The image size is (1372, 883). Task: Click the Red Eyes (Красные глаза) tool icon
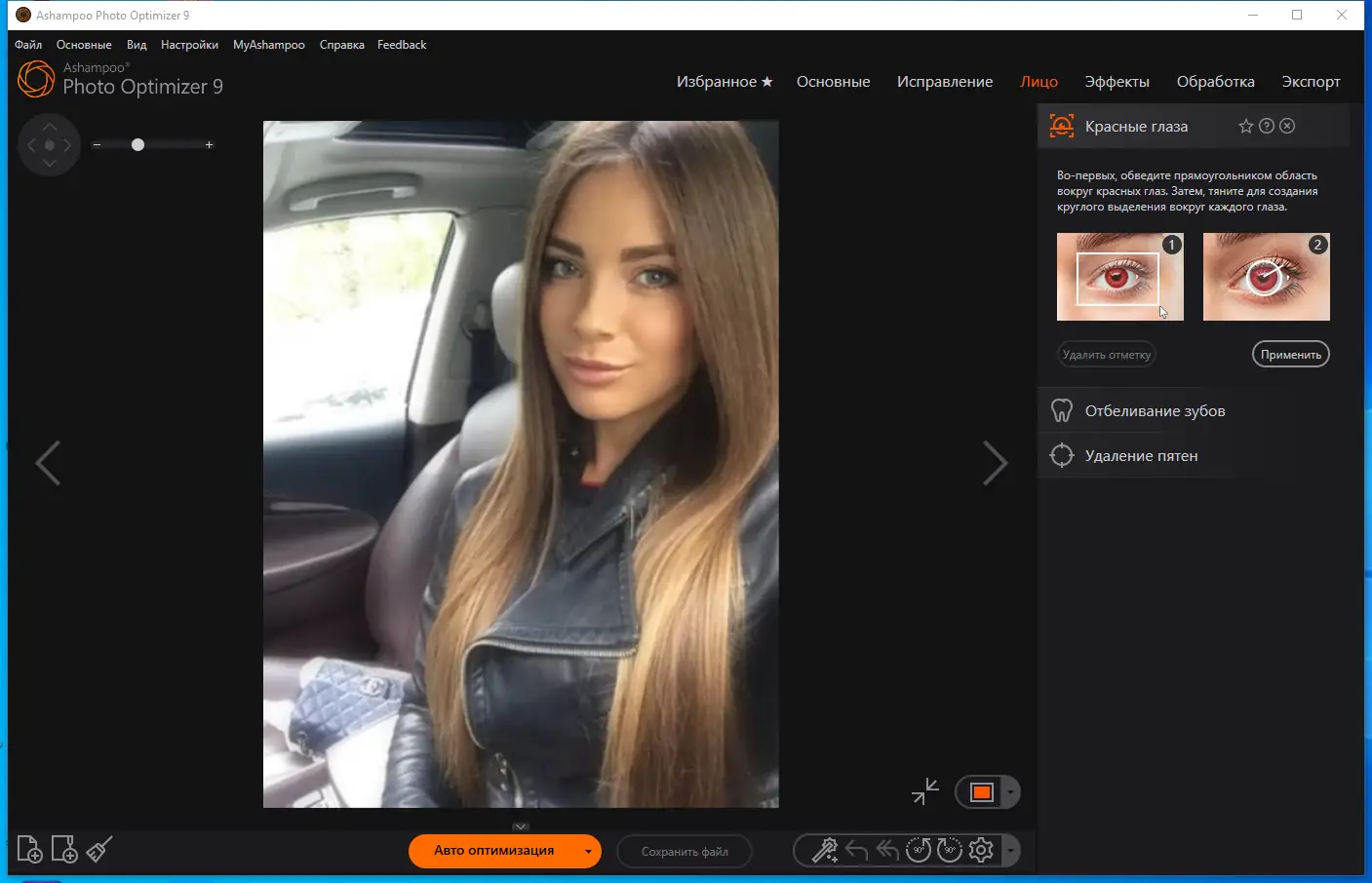pos(1061,126)
